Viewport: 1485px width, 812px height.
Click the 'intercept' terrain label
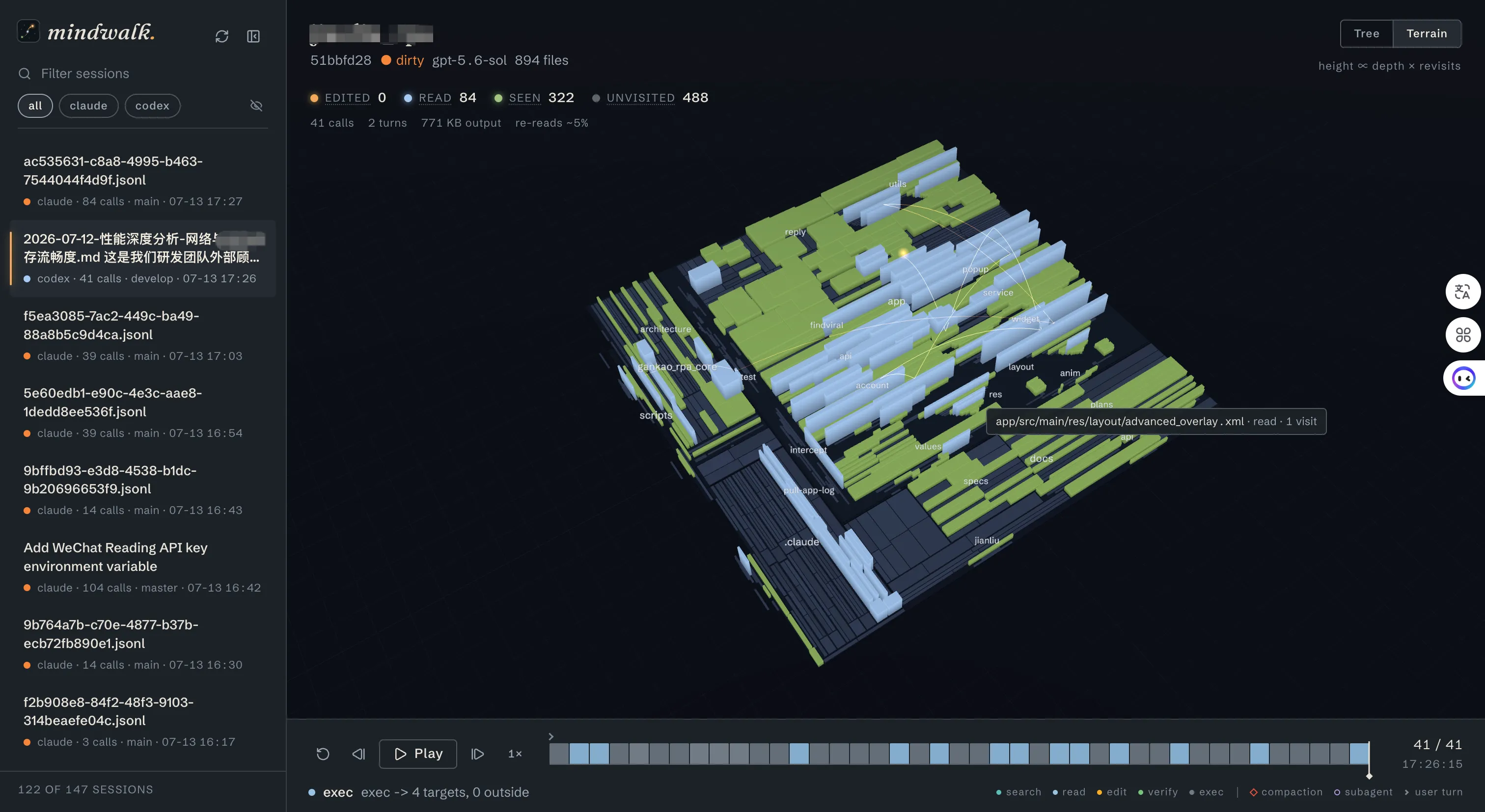coord(808,450)
